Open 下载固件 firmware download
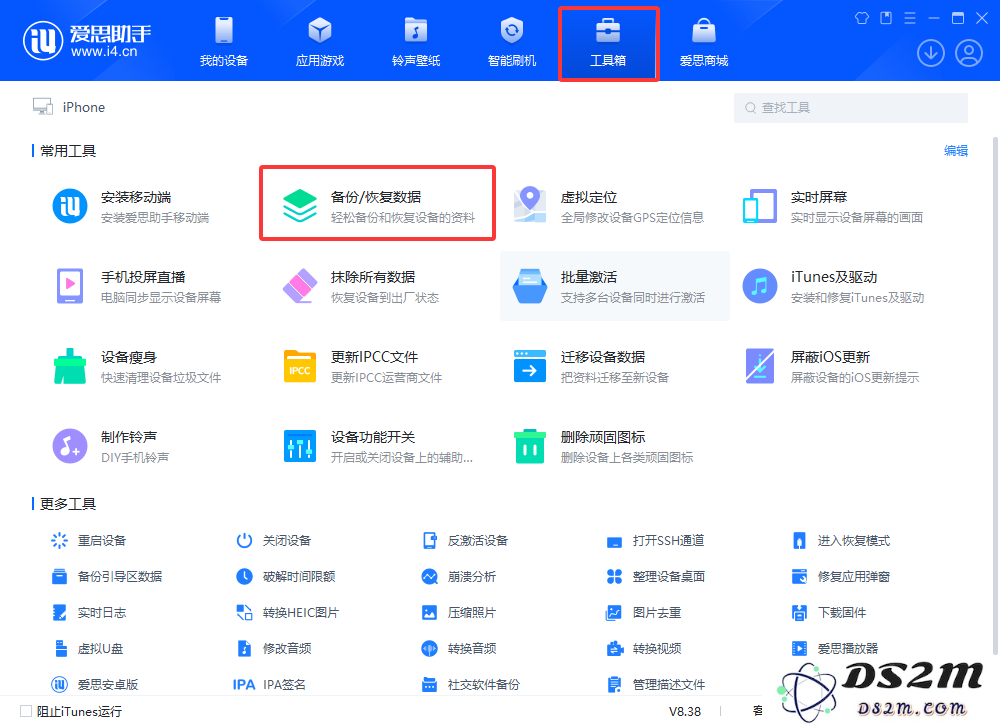 [829, 612]
